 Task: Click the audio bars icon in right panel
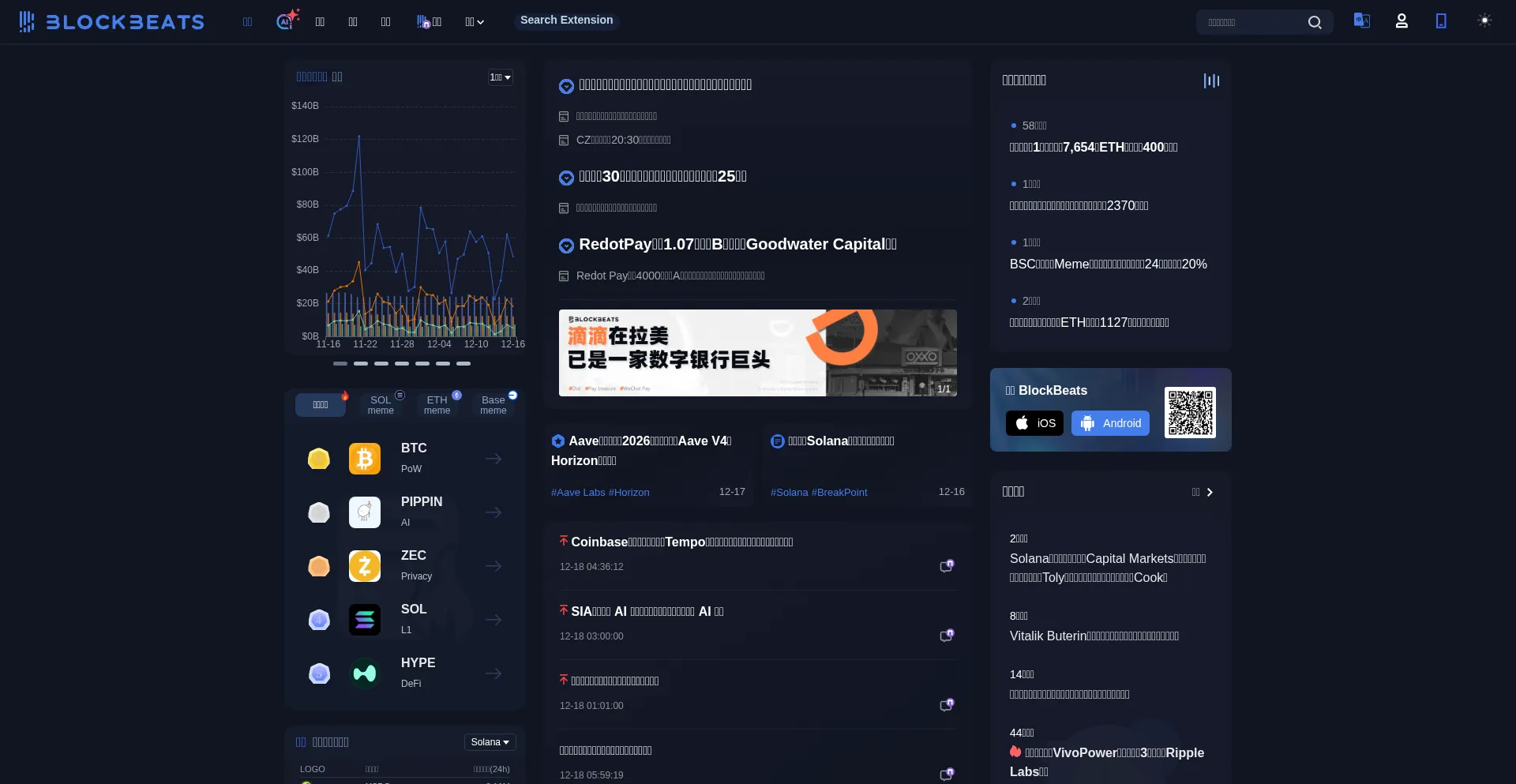click(x=1211, y=81)
